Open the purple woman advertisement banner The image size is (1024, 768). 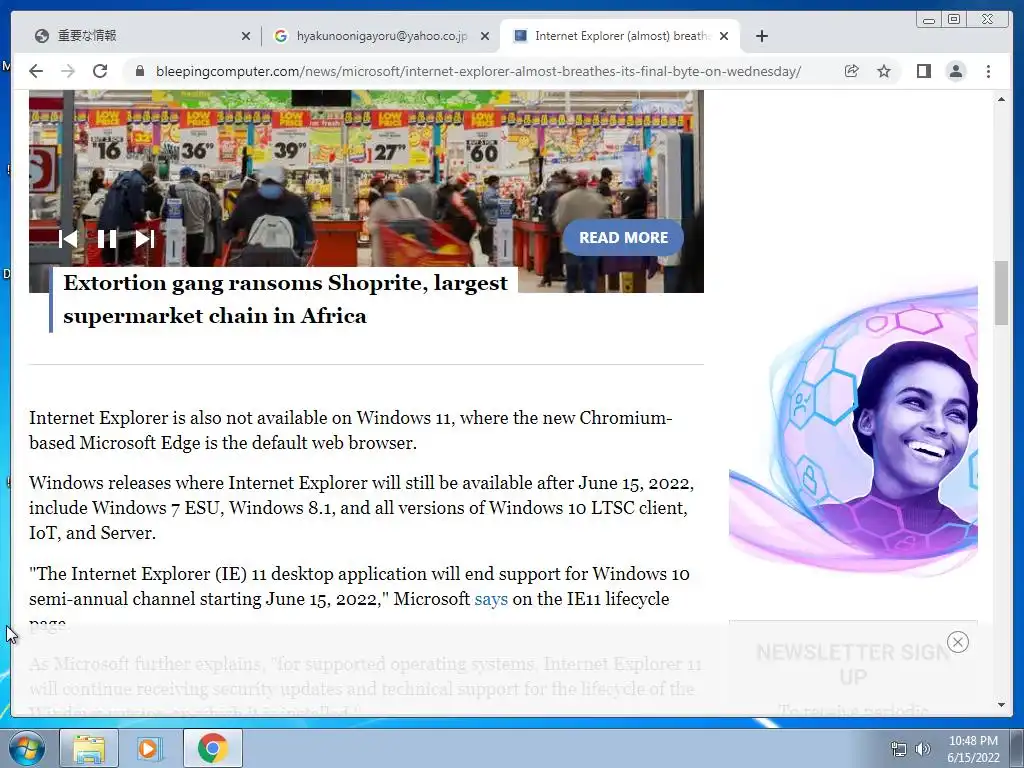[x=853, y=431]
